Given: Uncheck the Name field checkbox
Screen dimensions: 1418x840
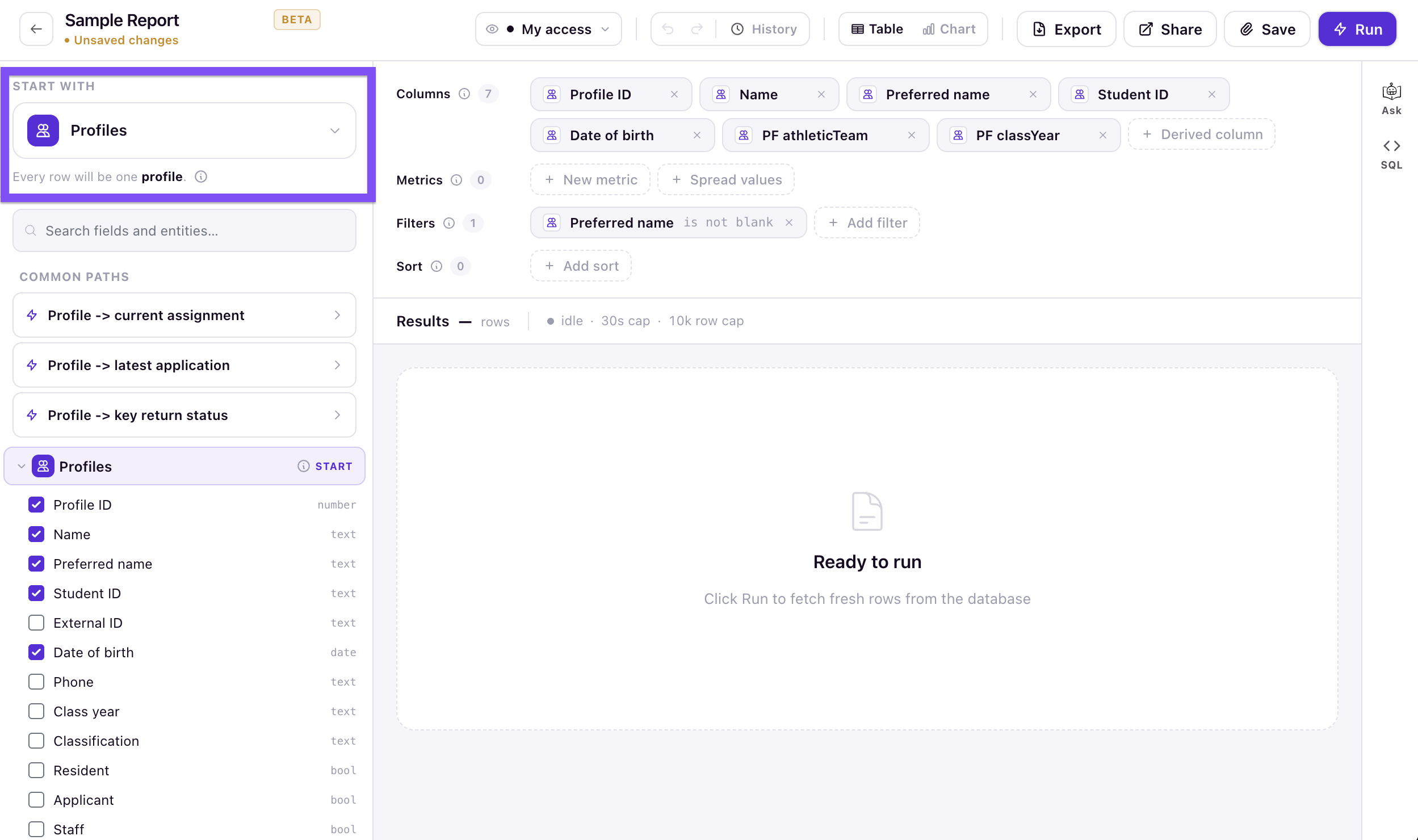Looking at the screenshot, I should click(36, 534).
